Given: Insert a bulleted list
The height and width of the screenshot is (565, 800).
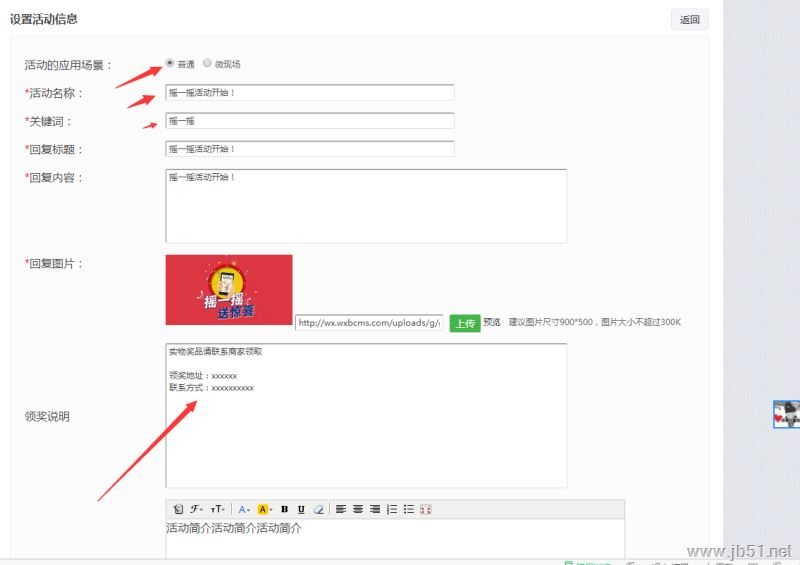Looking at the screenshot, I should point(409,509).
